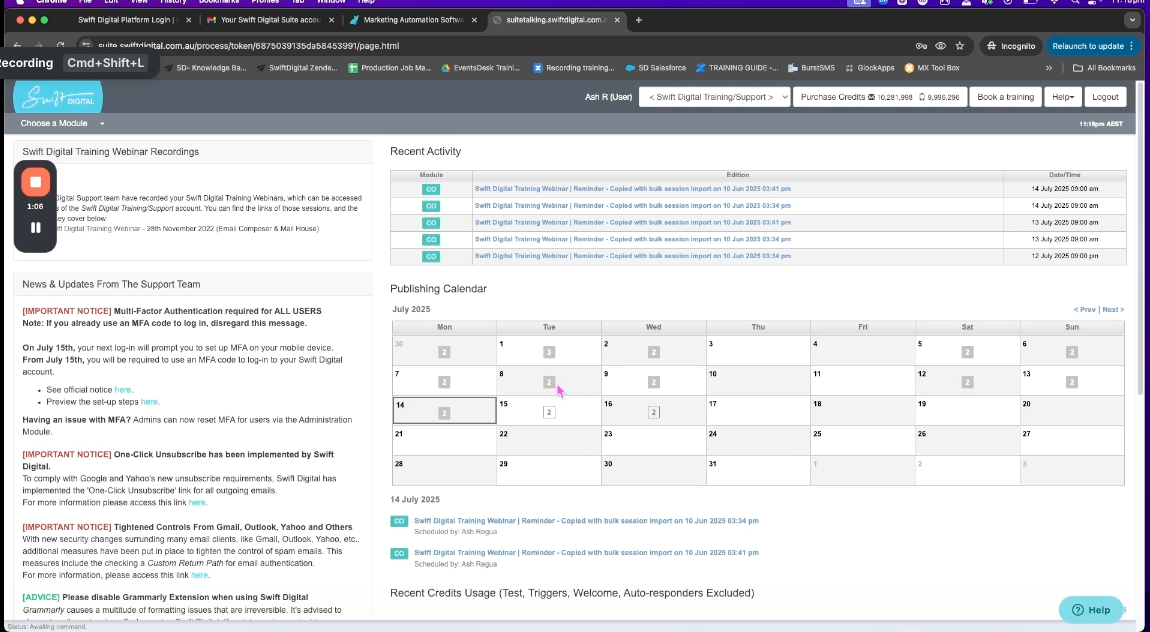Image resolution: width=1150 pixels, height=632 pixels.
Task: Click the Date/Time column header in Recent Activity
Action: coord(1064,175)
